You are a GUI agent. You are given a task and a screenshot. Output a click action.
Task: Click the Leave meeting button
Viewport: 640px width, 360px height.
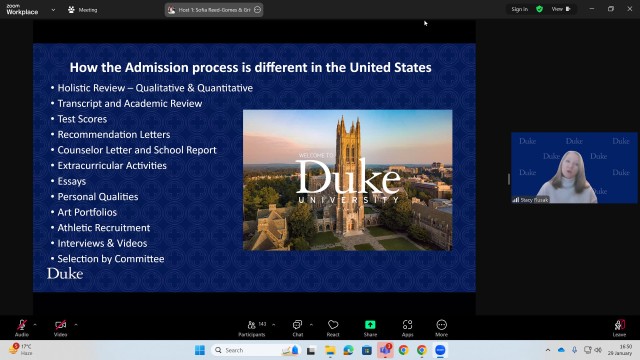coord(619,328)
